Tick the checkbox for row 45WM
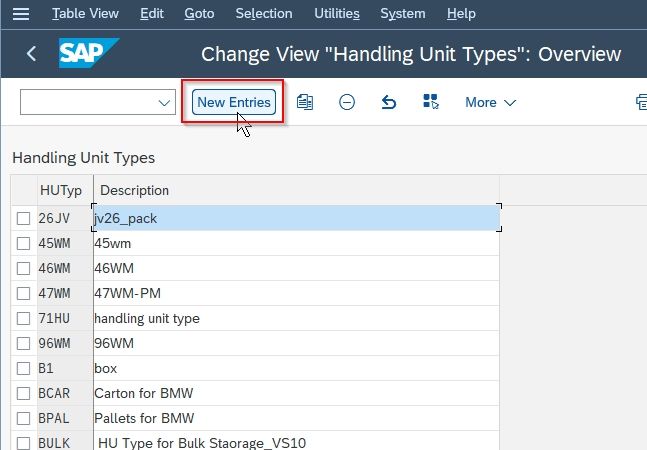The width and height of the screenshot is (647, 450). tap(24, 243)
